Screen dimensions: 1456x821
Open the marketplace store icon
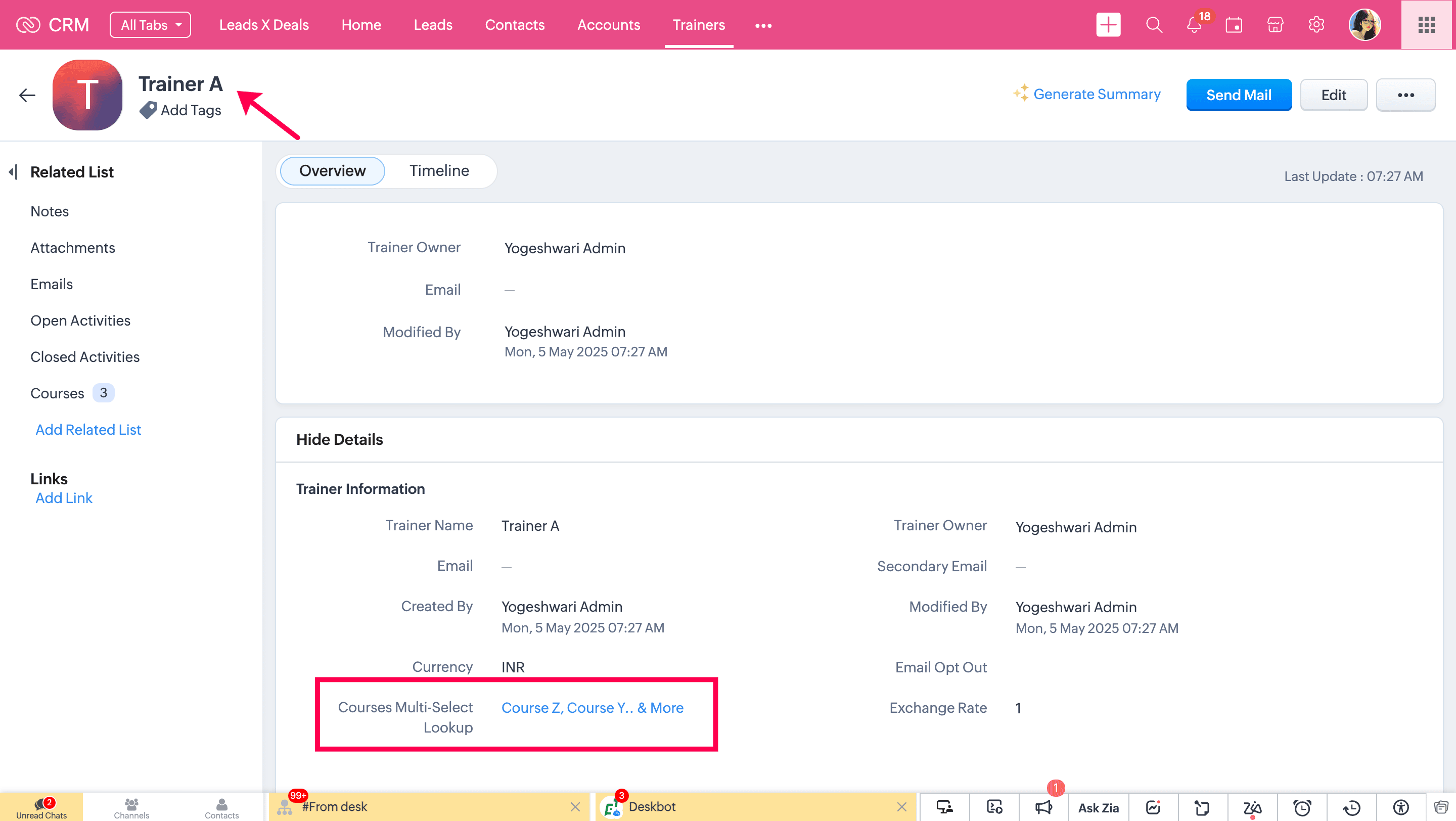point(1275,25)
